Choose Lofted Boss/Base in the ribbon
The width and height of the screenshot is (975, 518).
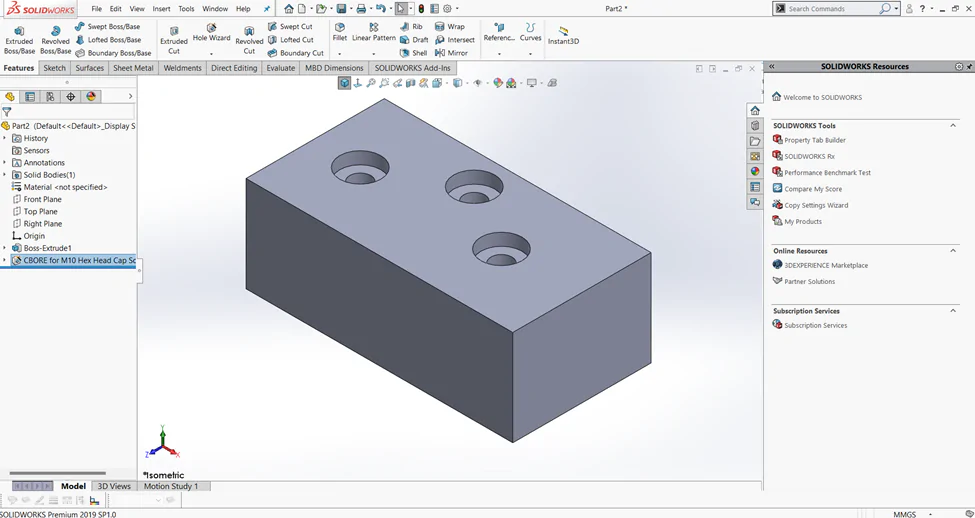point(108,40)
